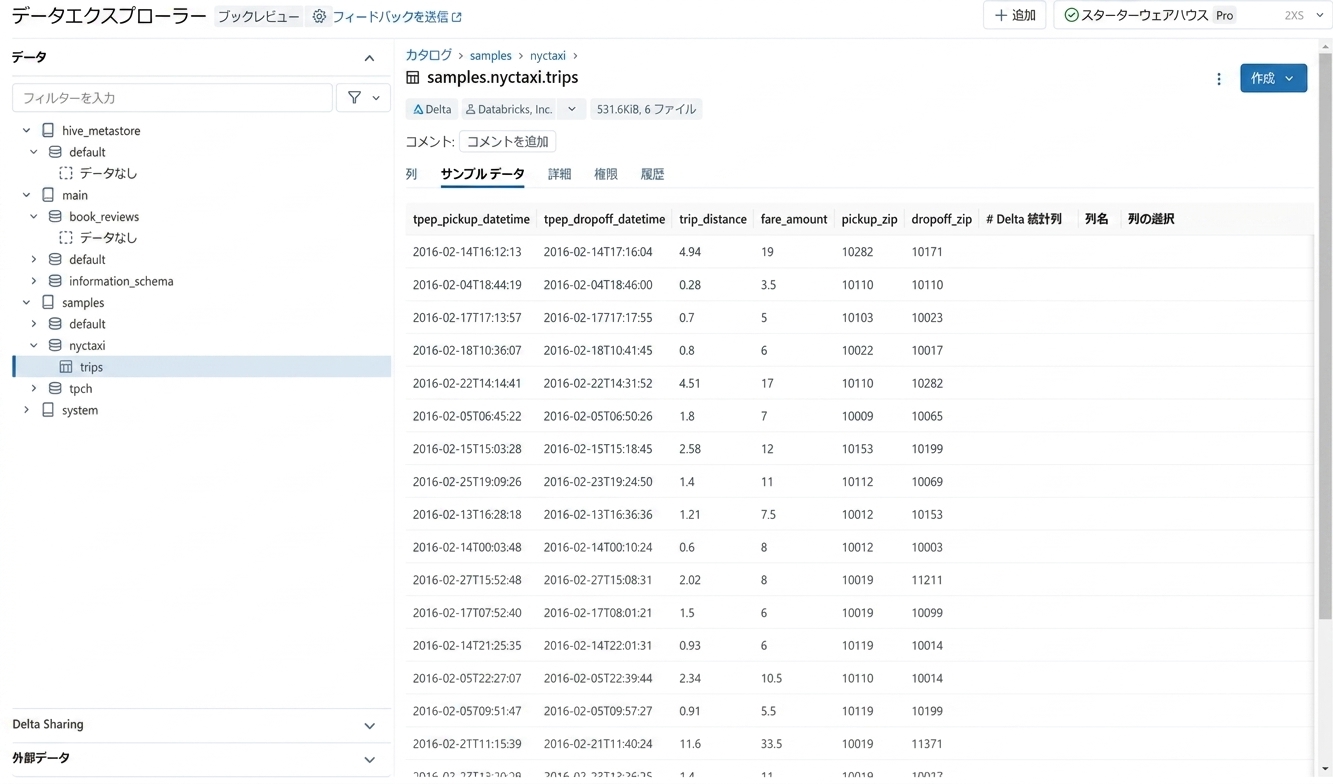This screenshot has height=784, width=1333.
Task: Collapse the book_reviews schema
Action: tap(34, 217)
